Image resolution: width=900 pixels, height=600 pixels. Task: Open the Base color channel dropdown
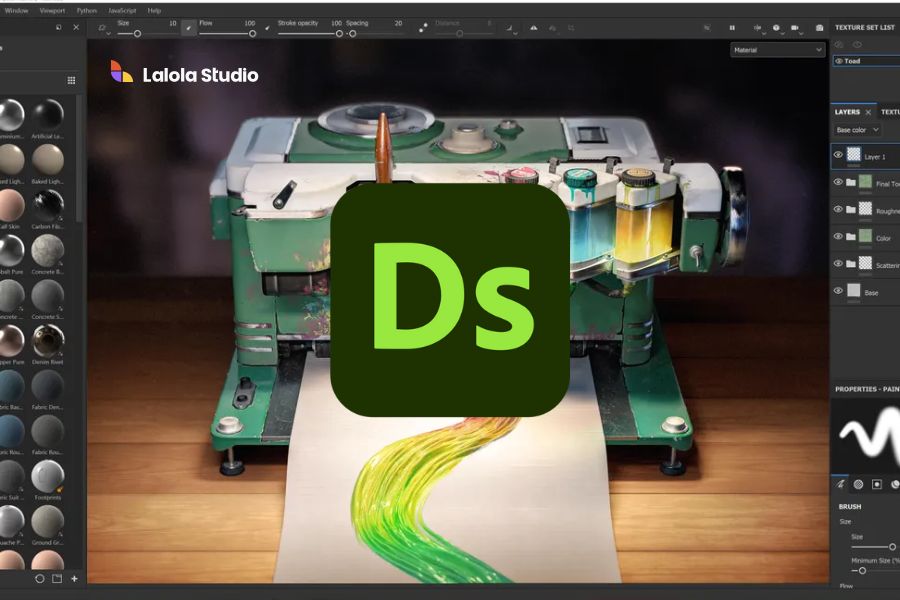856,130
